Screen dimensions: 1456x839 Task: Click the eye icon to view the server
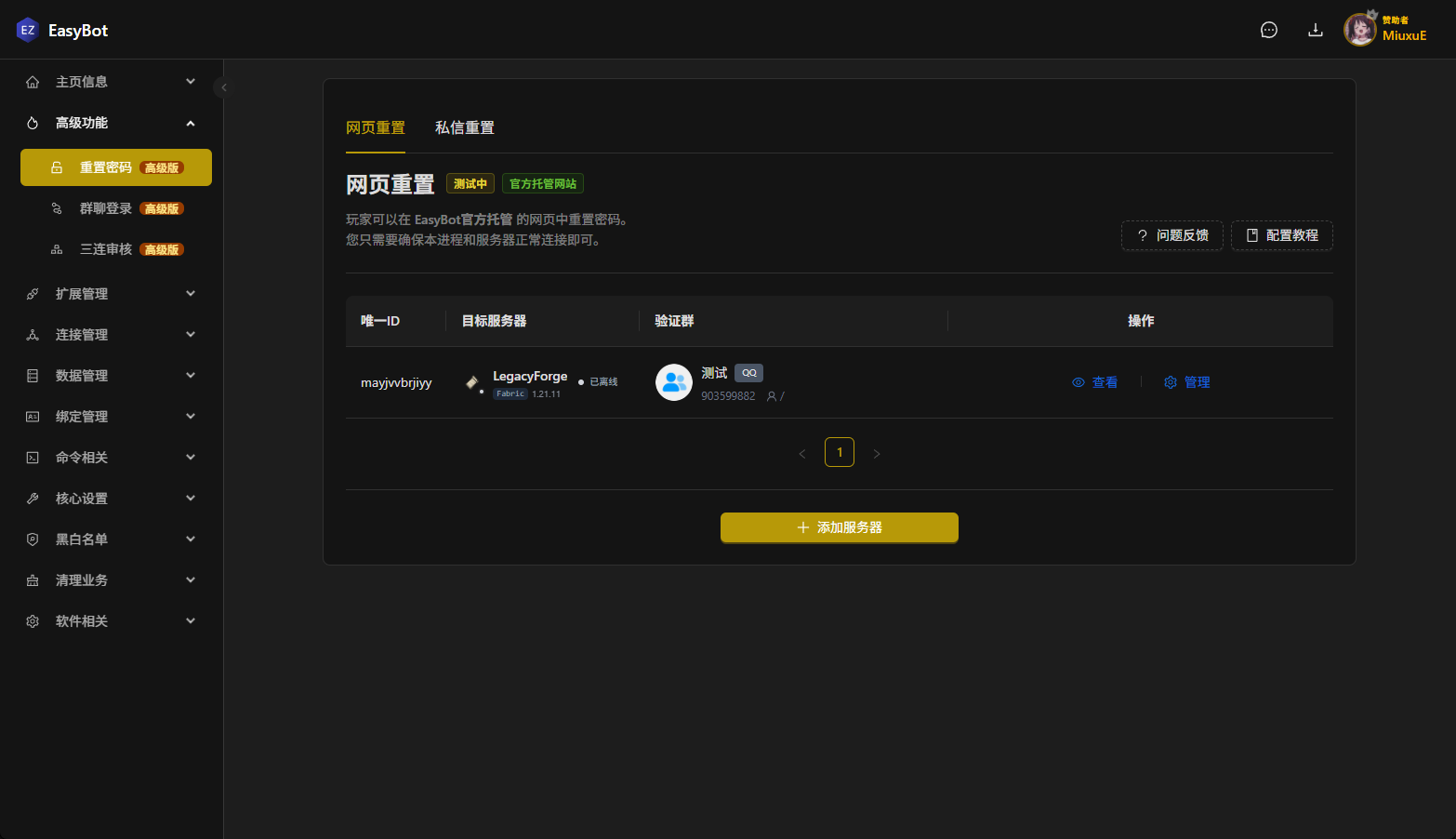coord(1079,382)
